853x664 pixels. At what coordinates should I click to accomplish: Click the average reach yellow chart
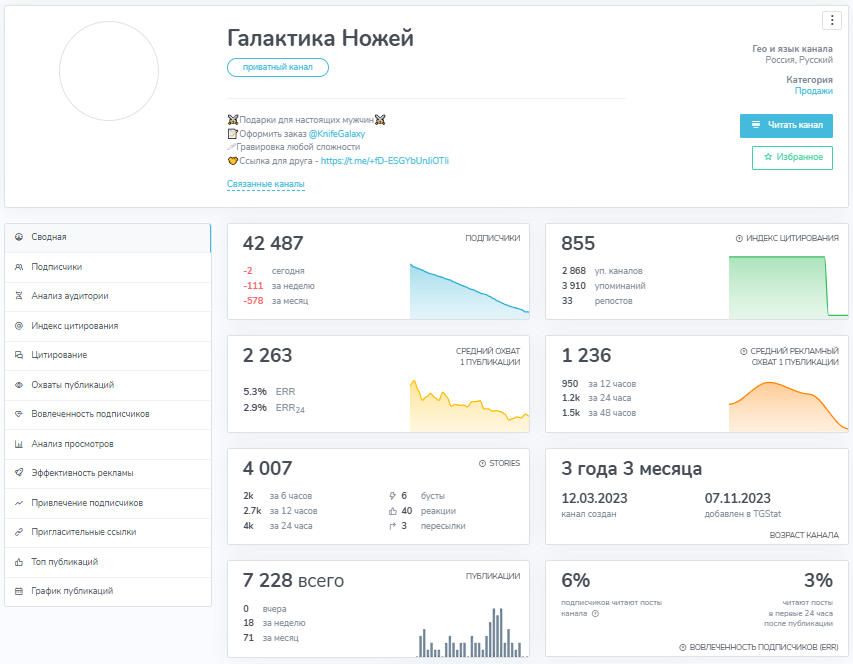pos(469,406)
